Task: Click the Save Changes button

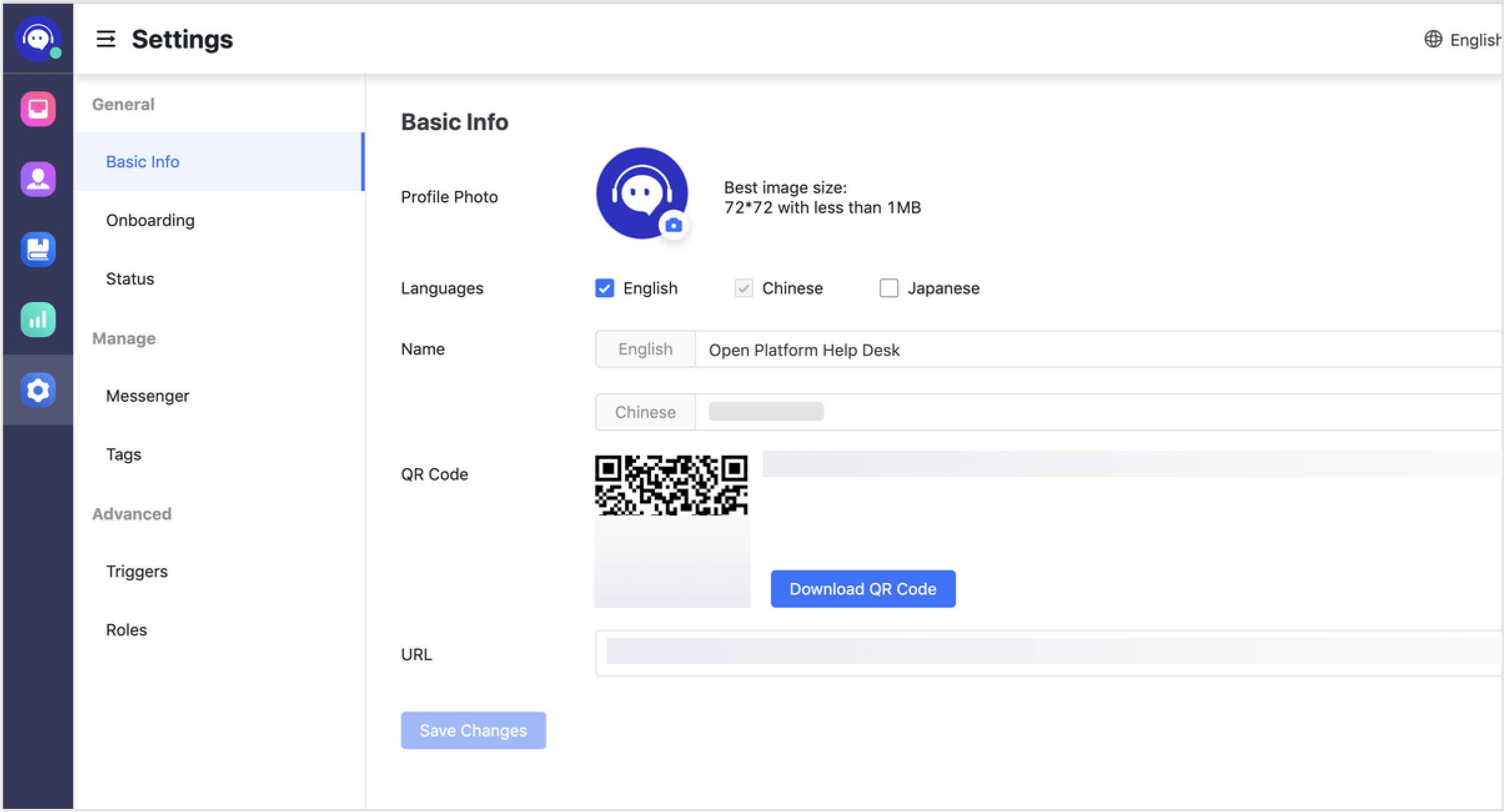Action: tap(473, 730)
